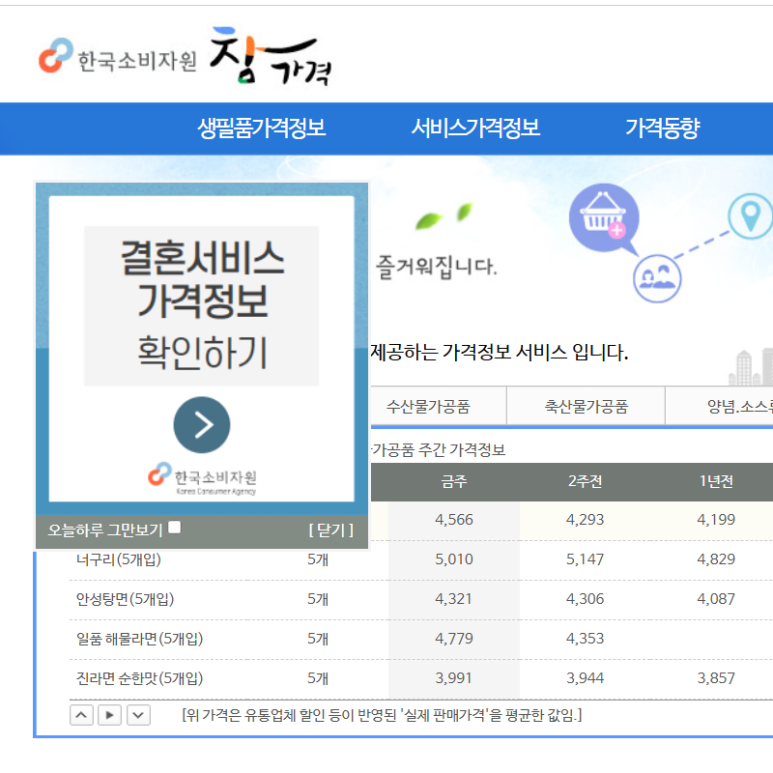This screenshot has width=773, height=773.
Task: Click the 진라면 순한맛(5개입) product name
Action: click(x=140, y=678)
